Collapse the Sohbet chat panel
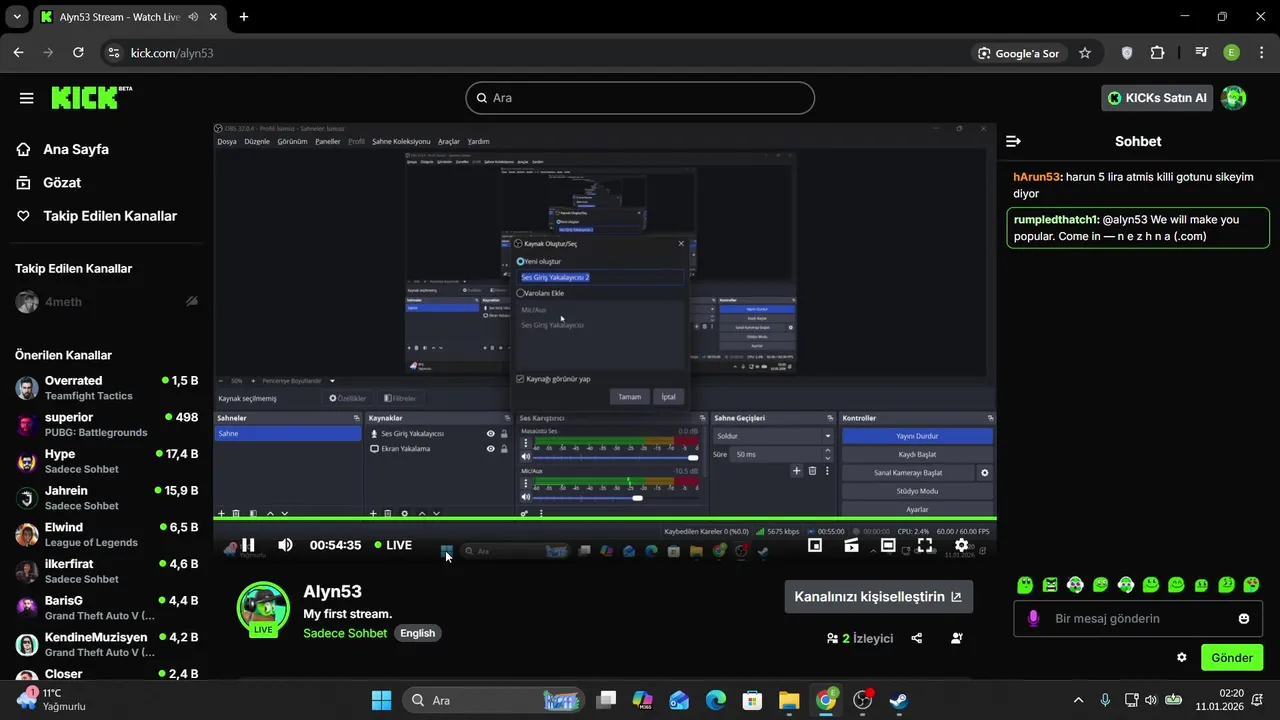1280x720 pixels. pyautogui.click(x=1013, y=142)
